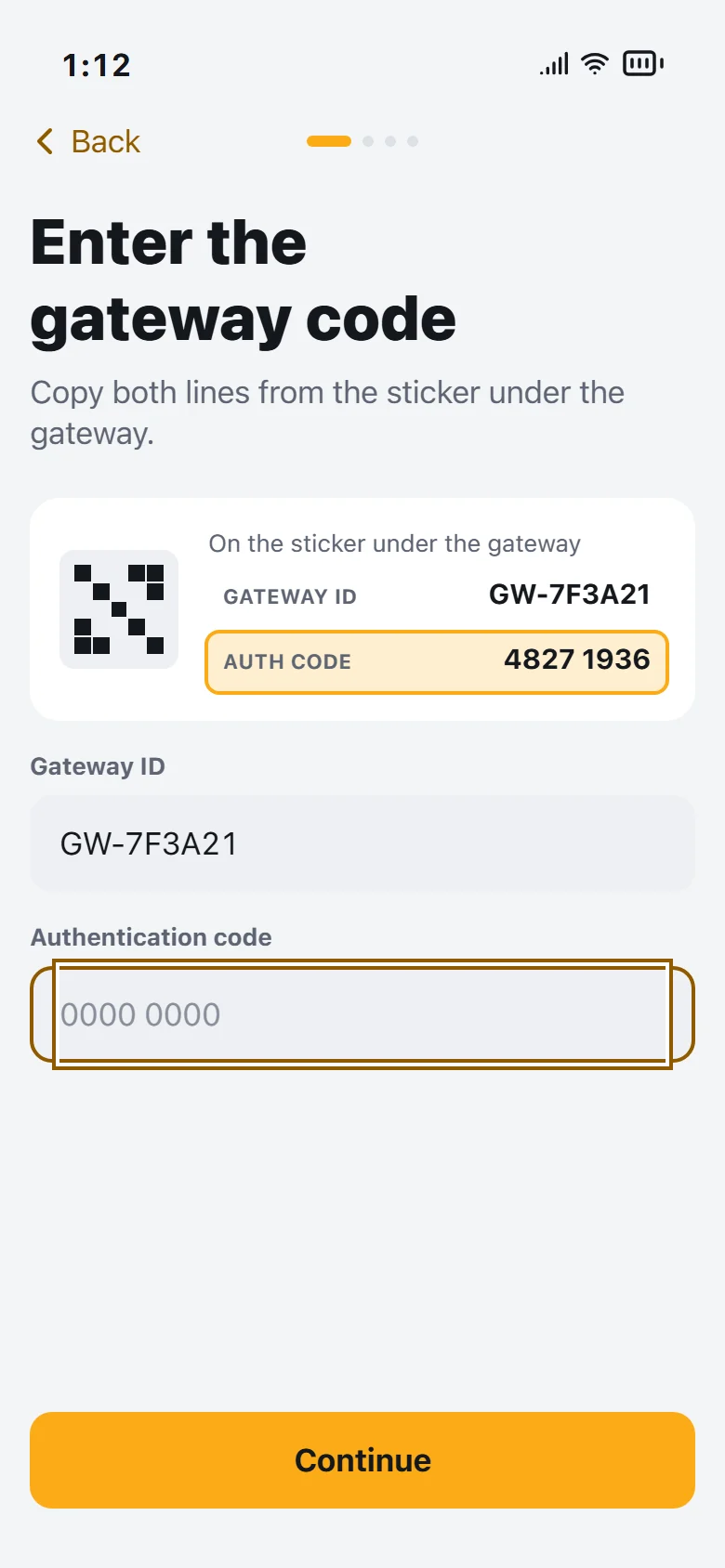Go back using the Back link
This screenshot has width=725, height=1568.
(x=88, y=141)
